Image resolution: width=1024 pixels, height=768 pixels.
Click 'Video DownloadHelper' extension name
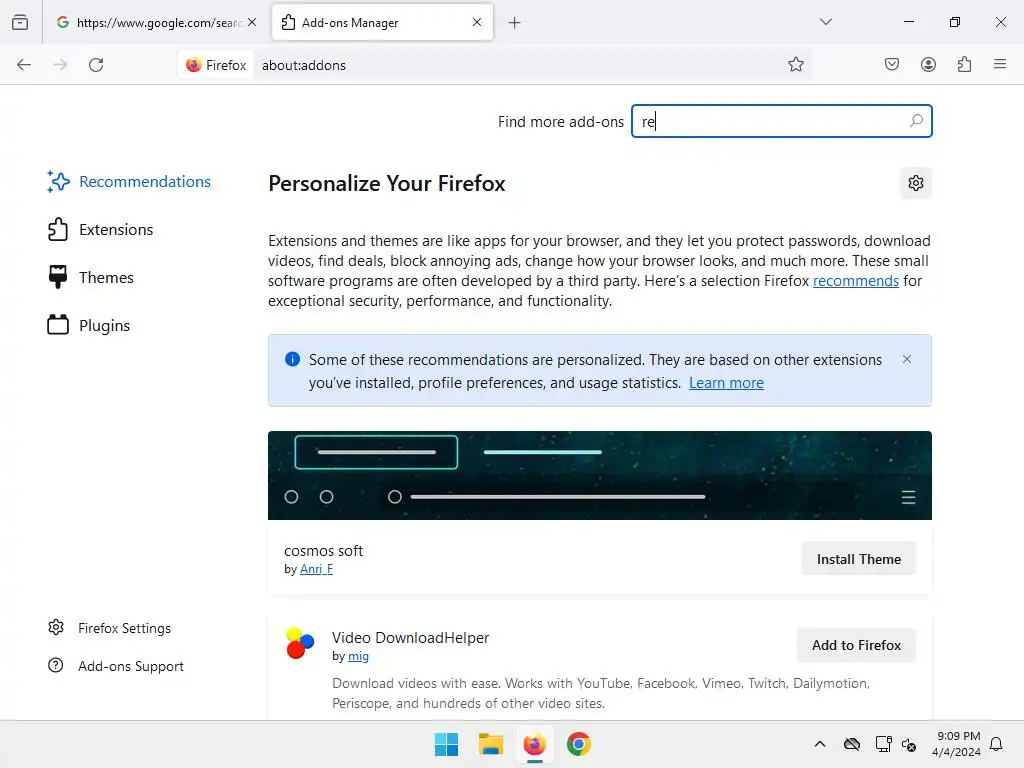[410, 637]
